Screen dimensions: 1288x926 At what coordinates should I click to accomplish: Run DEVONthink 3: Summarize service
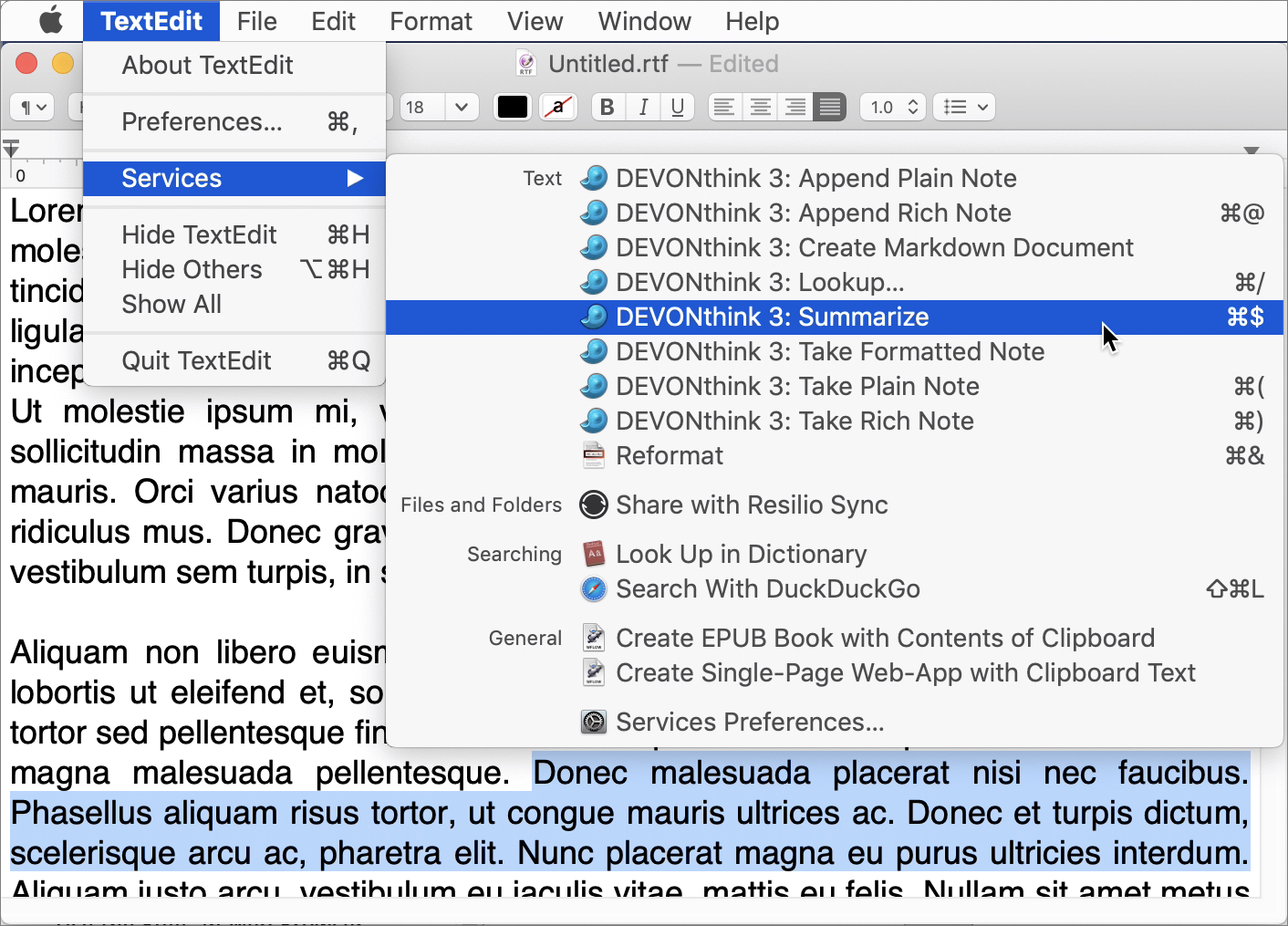[835, 317]
